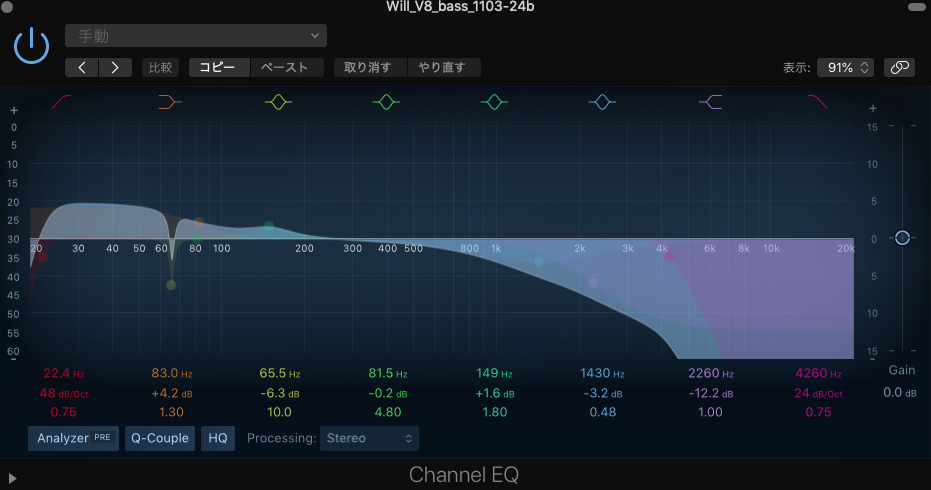
Task: Select the blue 1430 Hz control point
Action: (x=539, y=262)
